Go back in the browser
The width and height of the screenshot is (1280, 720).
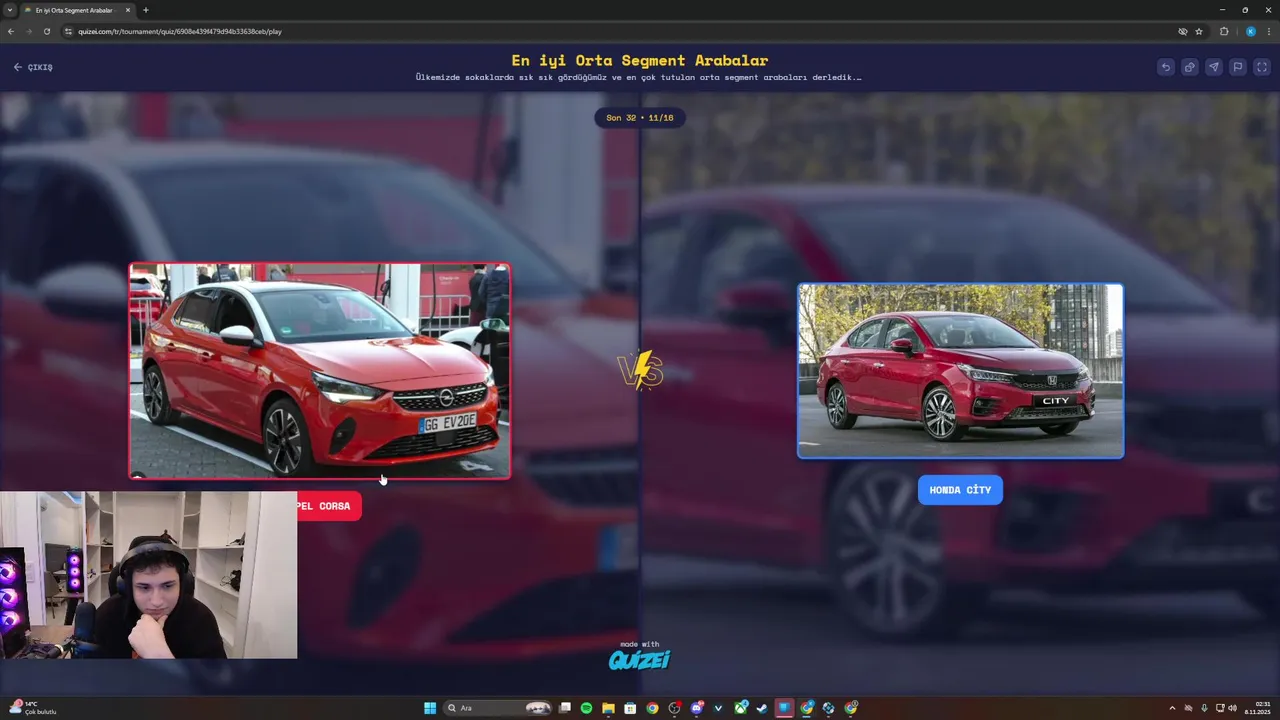pos(11,31)
